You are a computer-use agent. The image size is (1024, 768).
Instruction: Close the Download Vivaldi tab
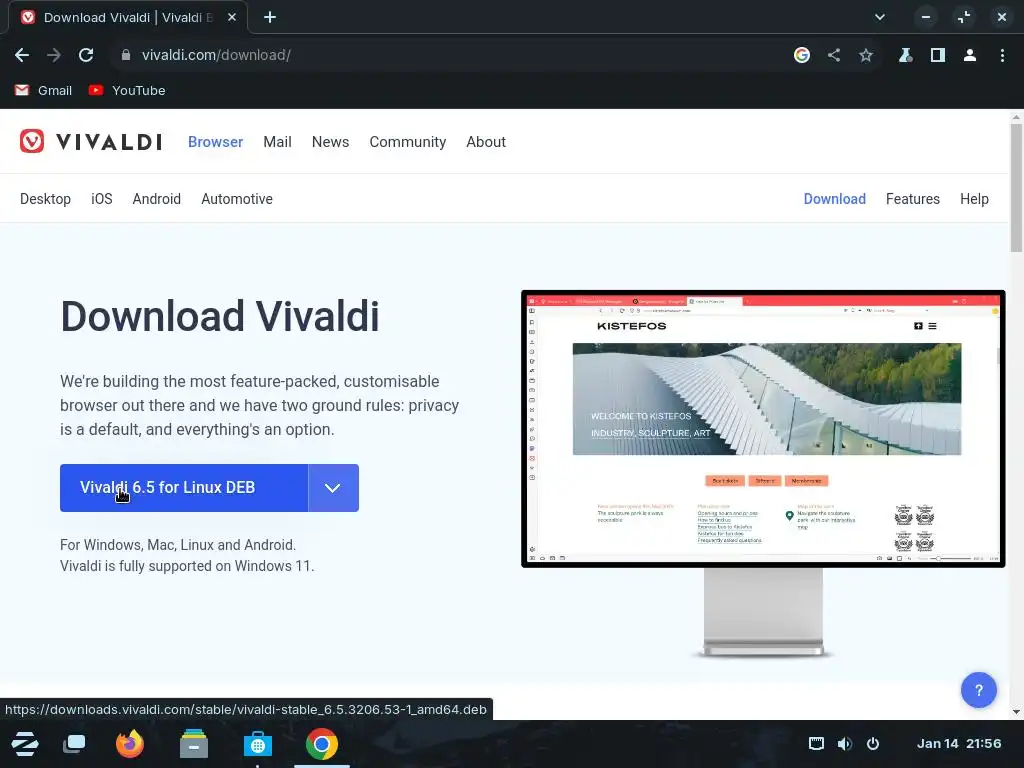[x=232, y=18]
